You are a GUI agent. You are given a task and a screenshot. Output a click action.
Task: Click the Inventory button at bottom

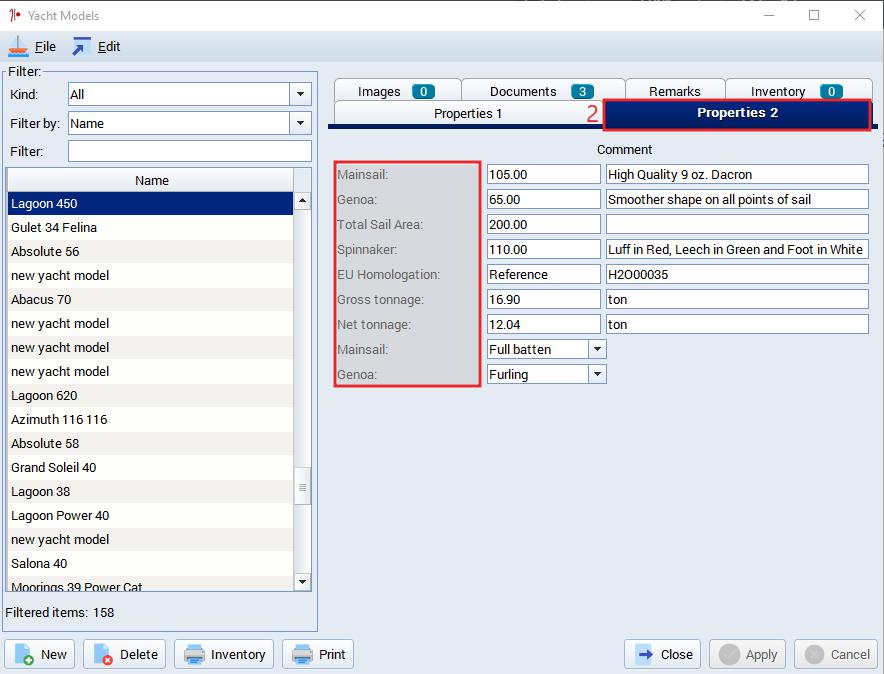pos(224,654)
